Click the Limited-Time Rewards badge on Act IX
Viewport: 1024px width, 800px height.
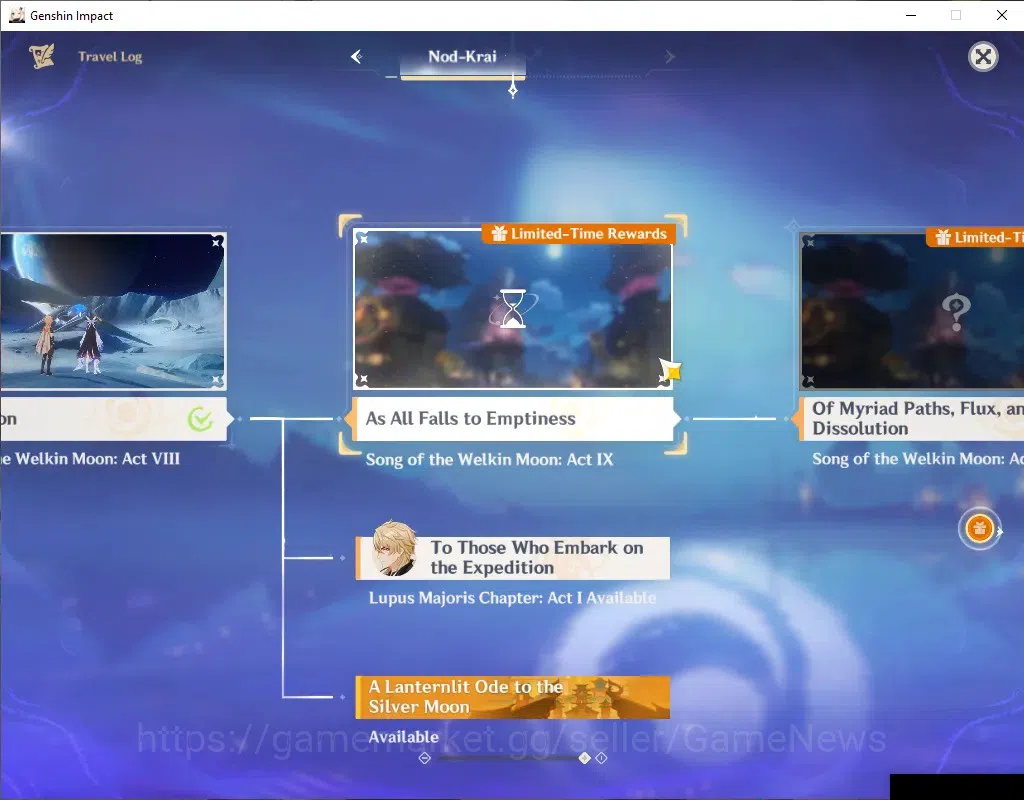tap(579, 234)
